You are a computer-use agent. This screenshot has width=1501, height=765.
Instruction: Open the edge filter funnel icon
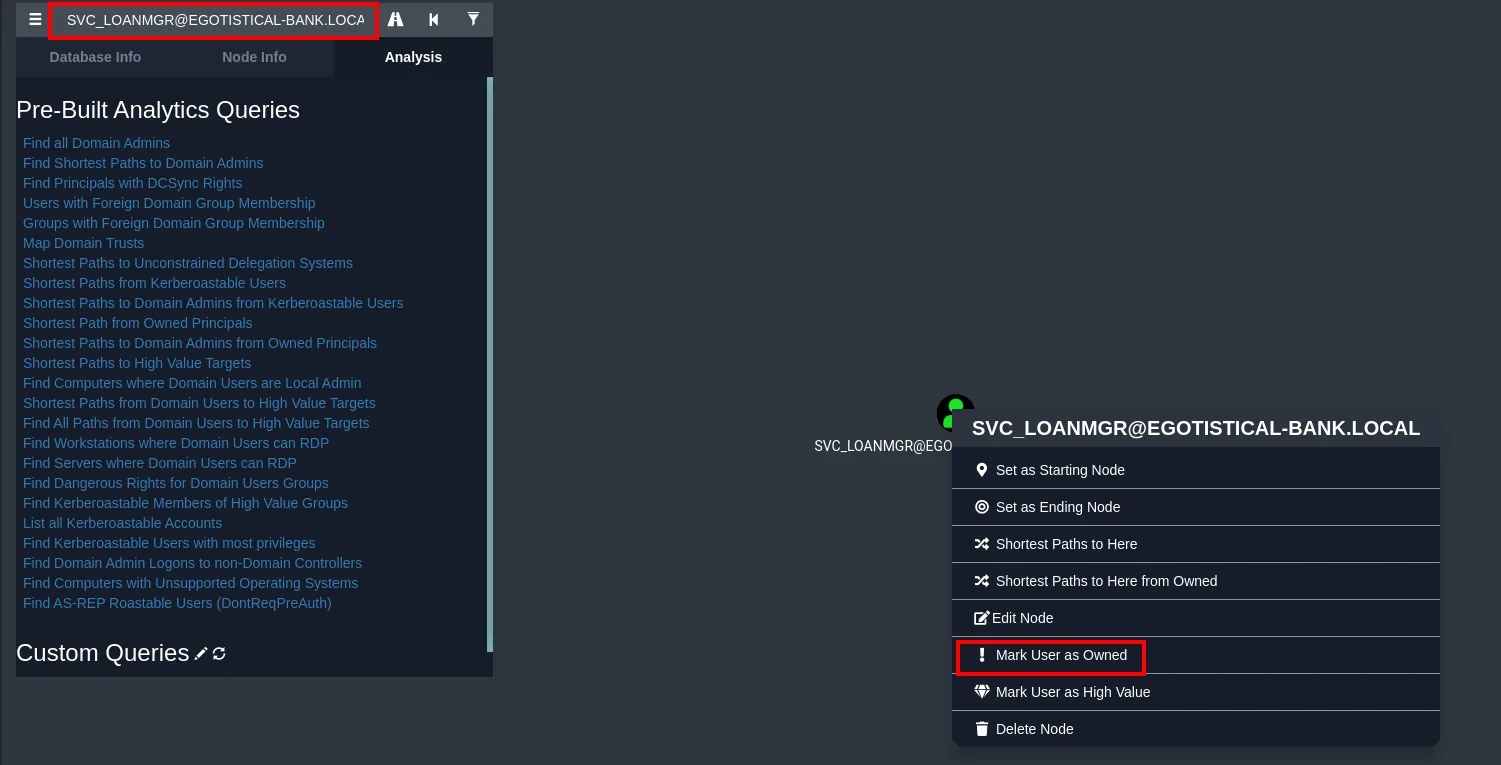coord(473,19)
